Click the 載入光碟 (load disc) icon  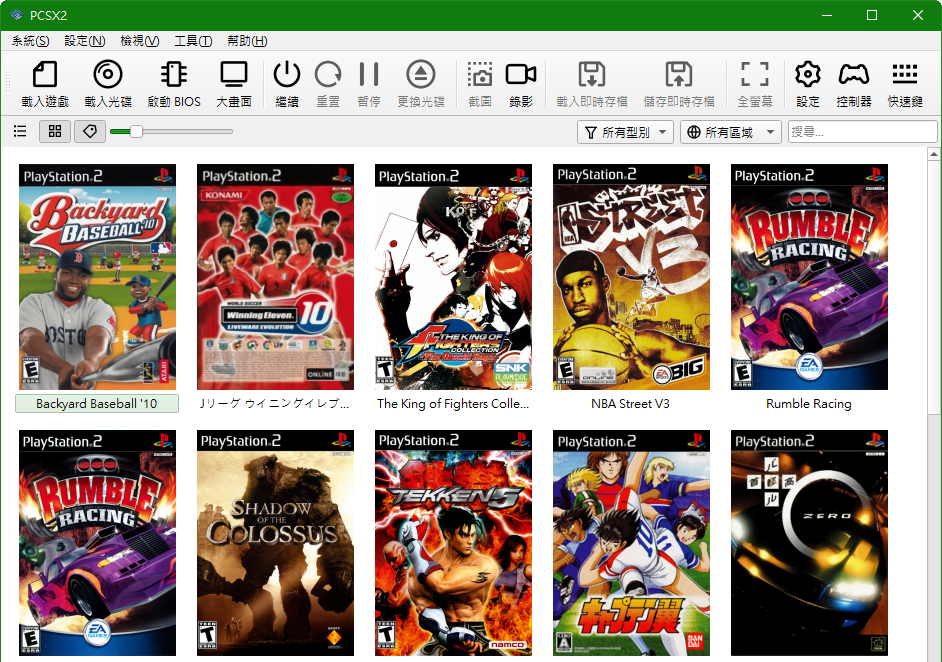108,74
